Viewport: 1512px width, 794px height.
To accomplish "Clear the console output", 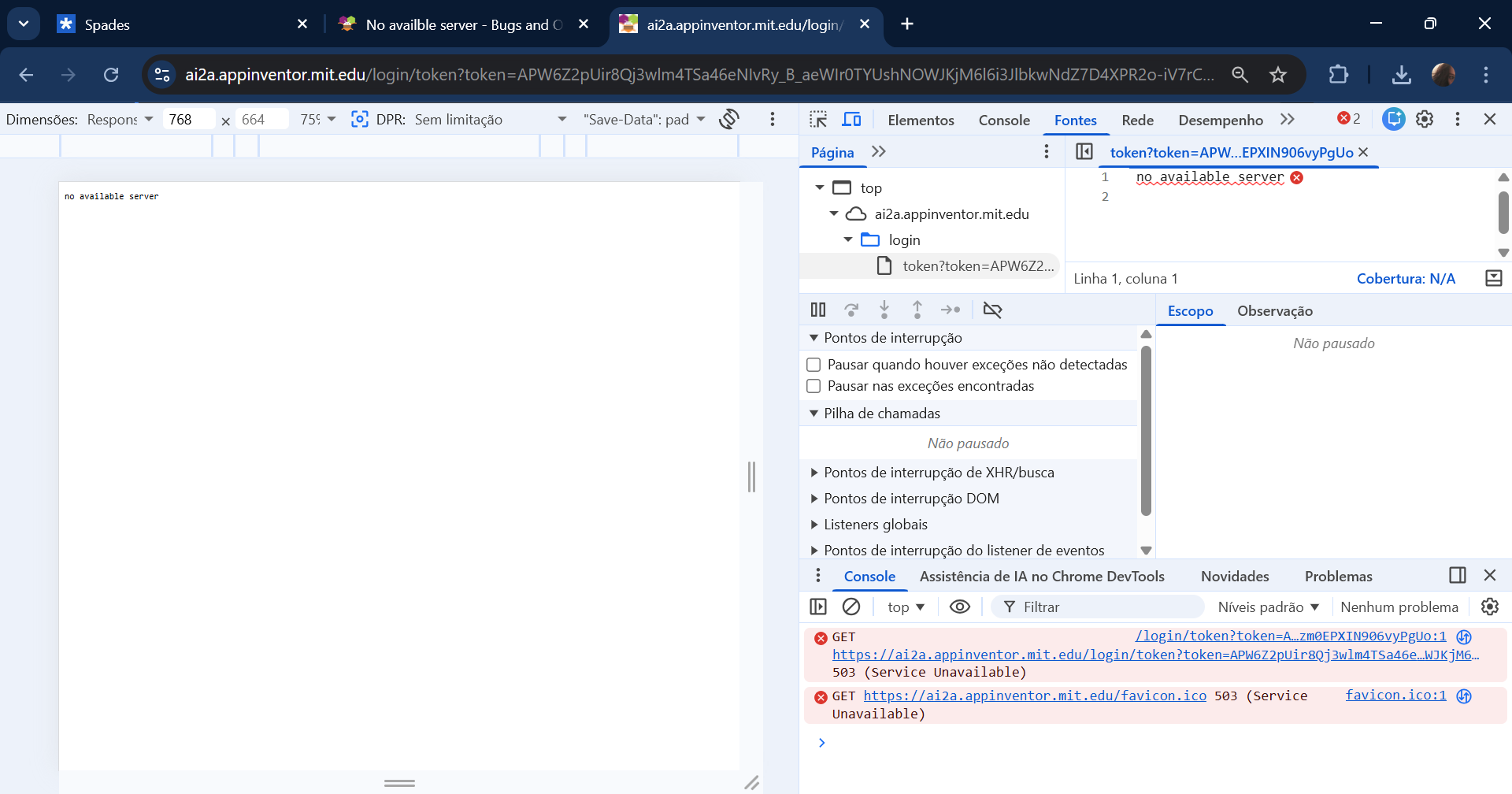I will tap(851, 607).
